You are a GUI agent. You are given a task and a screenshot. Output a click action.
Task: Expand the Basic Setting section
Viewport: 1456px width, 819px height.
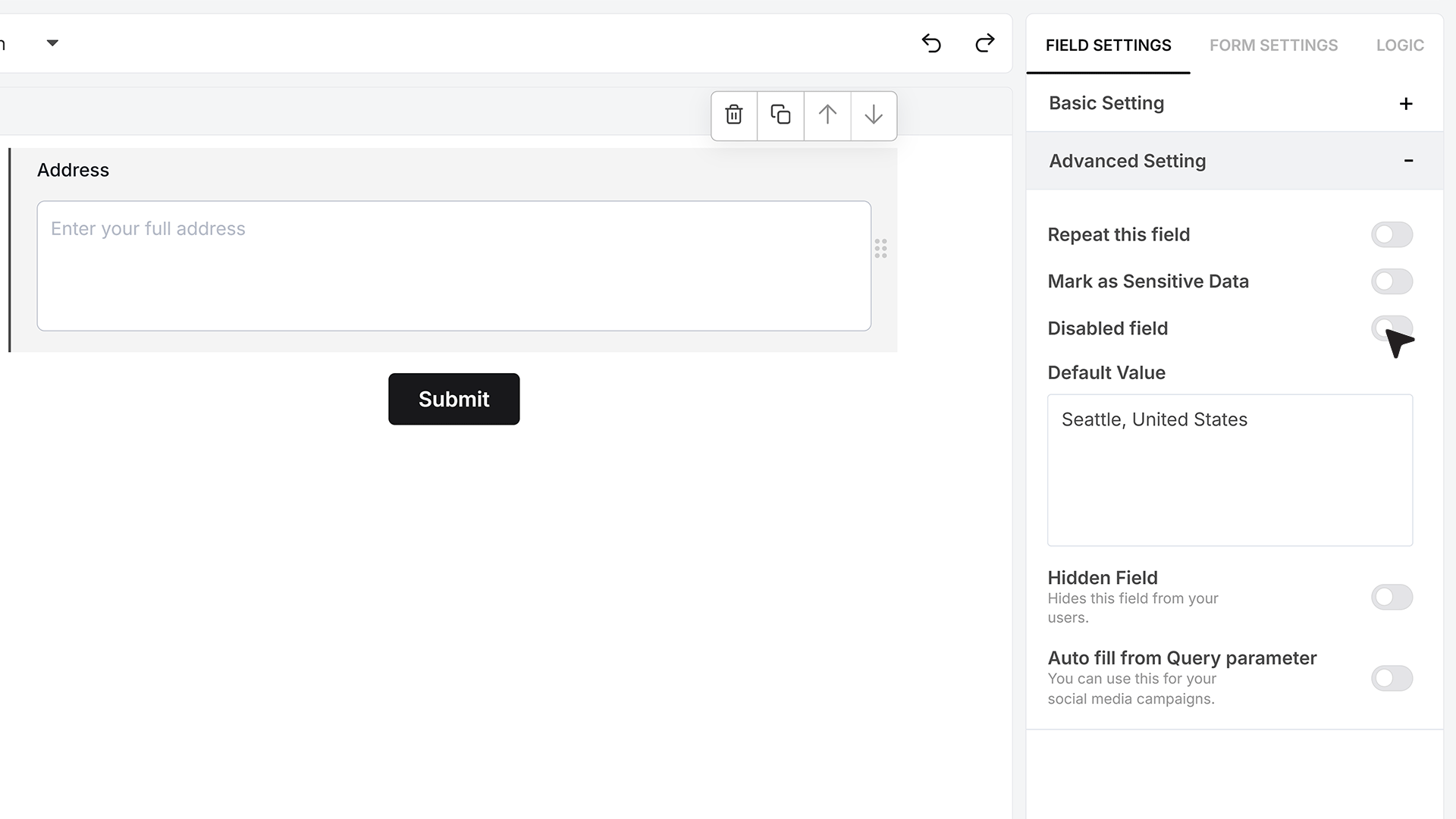tap(1234, 103)
